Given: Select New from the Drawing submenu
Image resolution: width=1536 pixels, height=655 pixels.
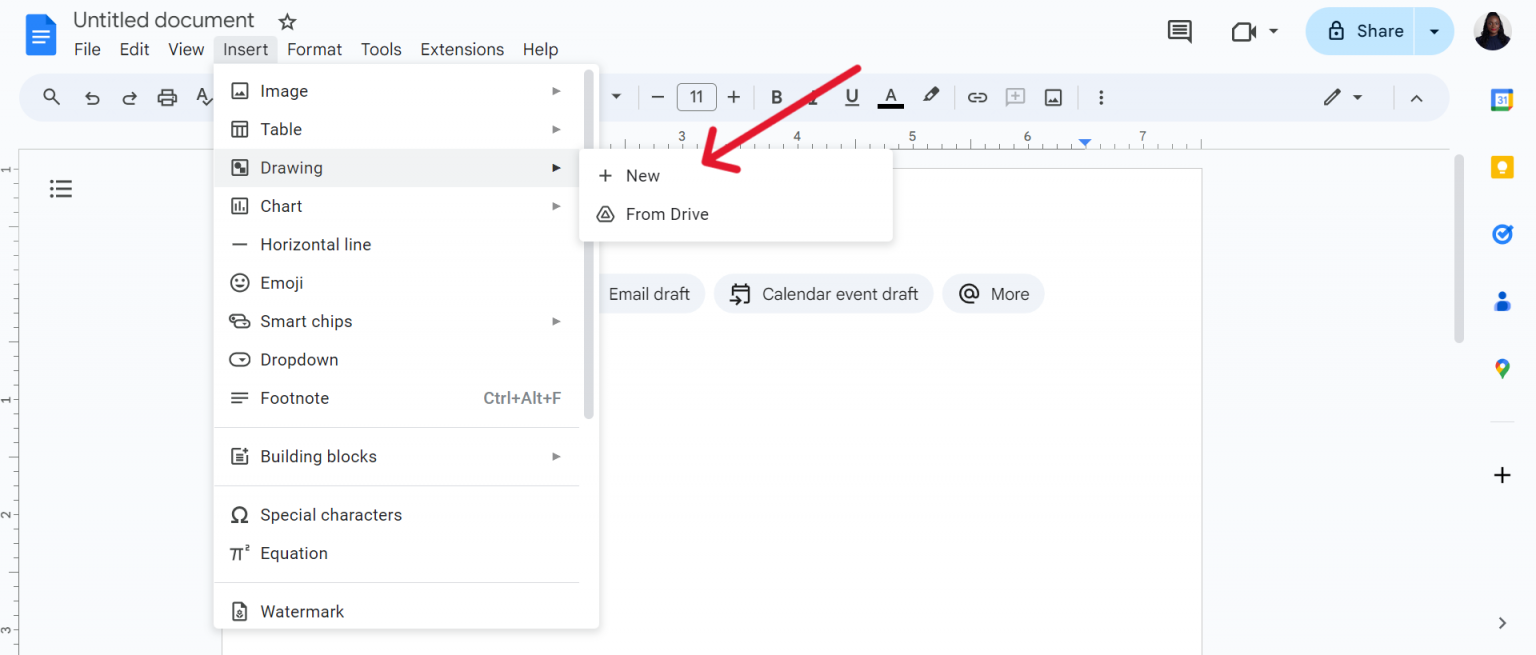Looking at the screenshot, I should (643, 175).
